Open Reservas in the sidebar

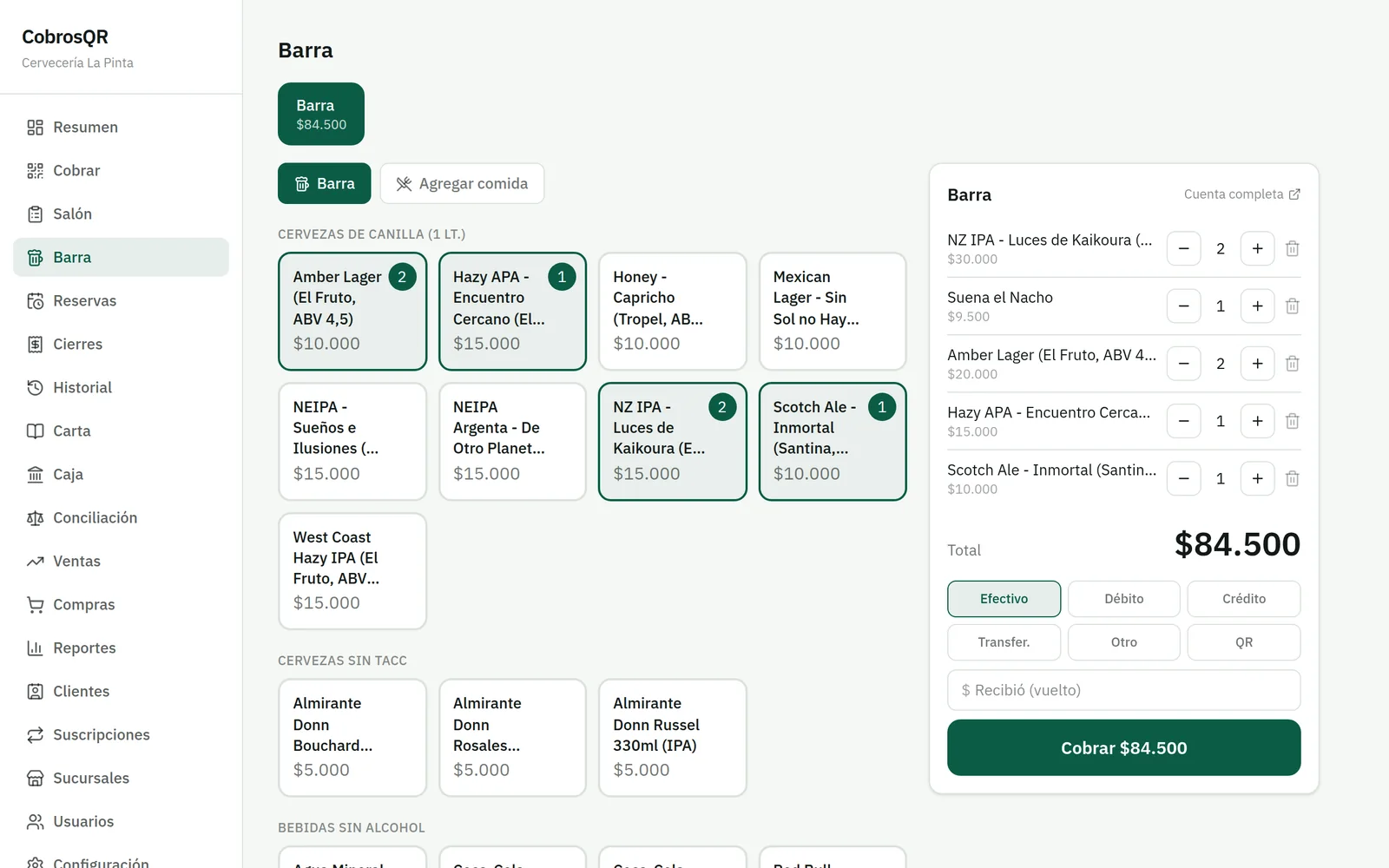coord(122,300)
